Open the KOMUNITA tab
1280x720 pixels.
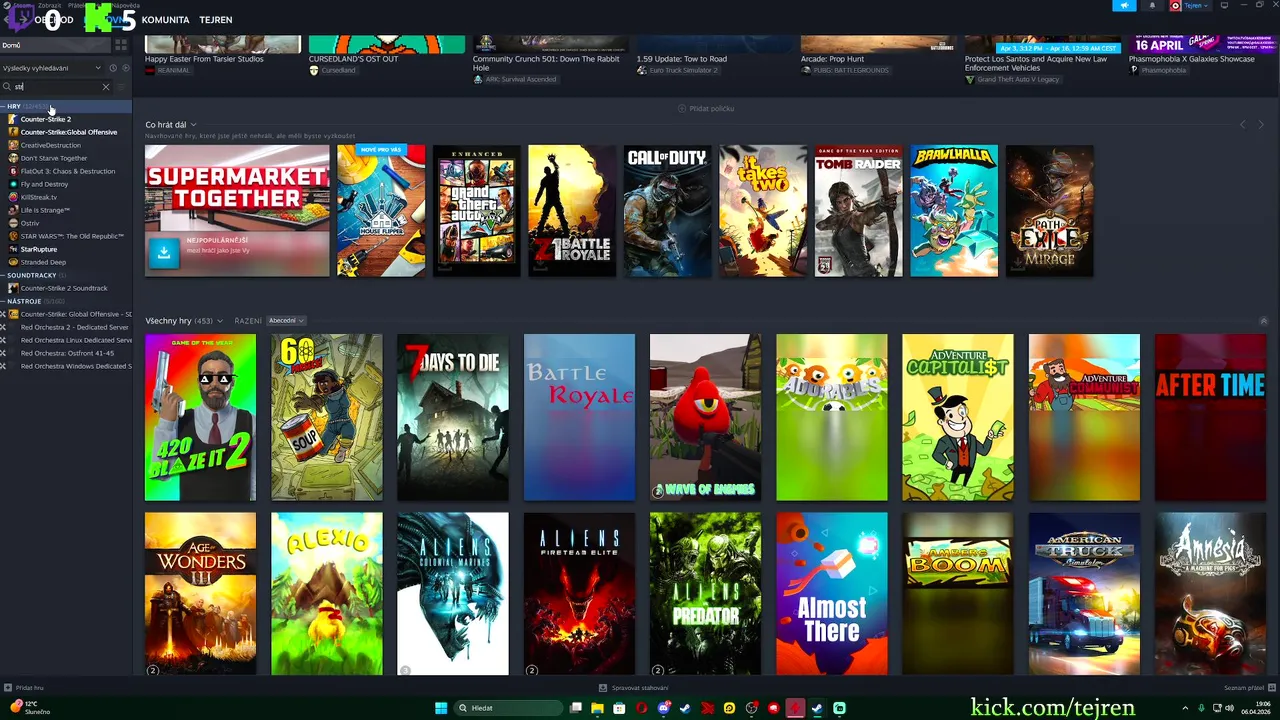165,20
